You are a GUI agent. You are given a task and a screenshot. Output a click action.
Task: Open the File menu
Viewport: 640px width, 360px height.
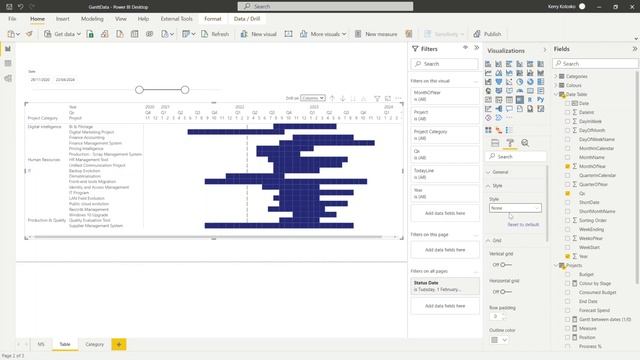point(12,19)
